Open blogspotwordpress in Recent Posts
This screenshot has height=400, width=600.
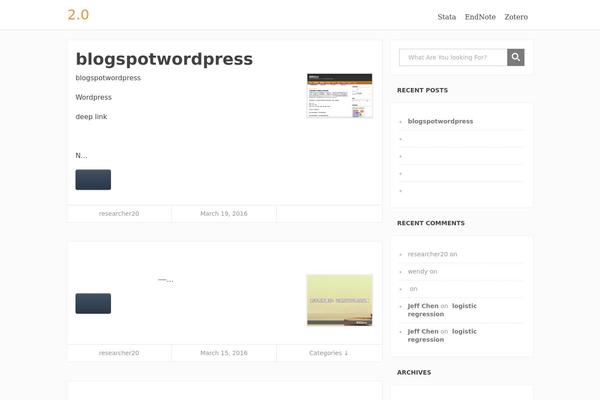440,121
